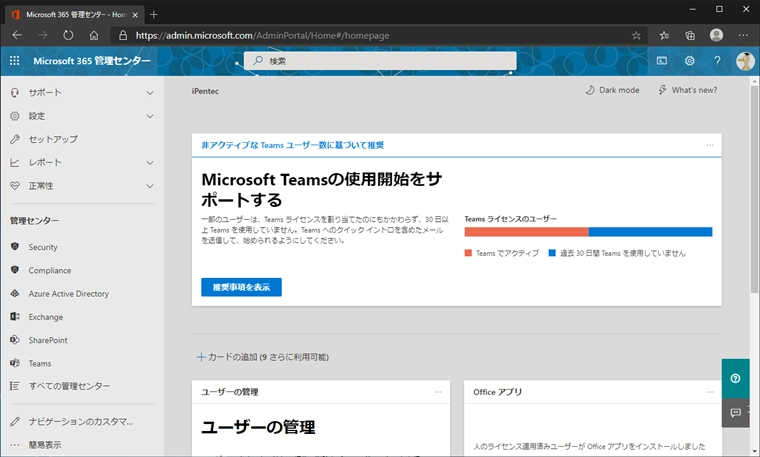
Task: Click the Office アプリ card title
Action: [497, 392]
